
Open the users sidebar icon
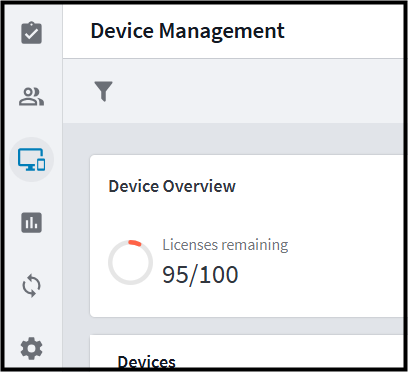point(31,96)
